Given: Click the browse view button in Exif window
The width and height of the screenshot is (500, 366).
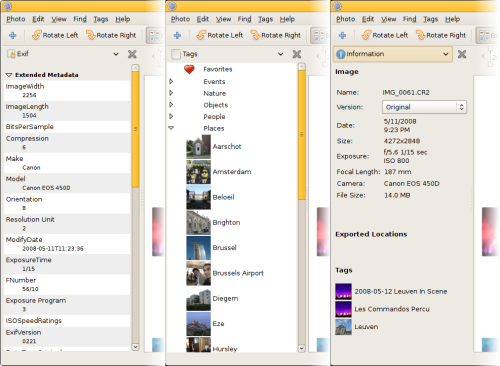Looking at the screenshot, I should (155, 36).
